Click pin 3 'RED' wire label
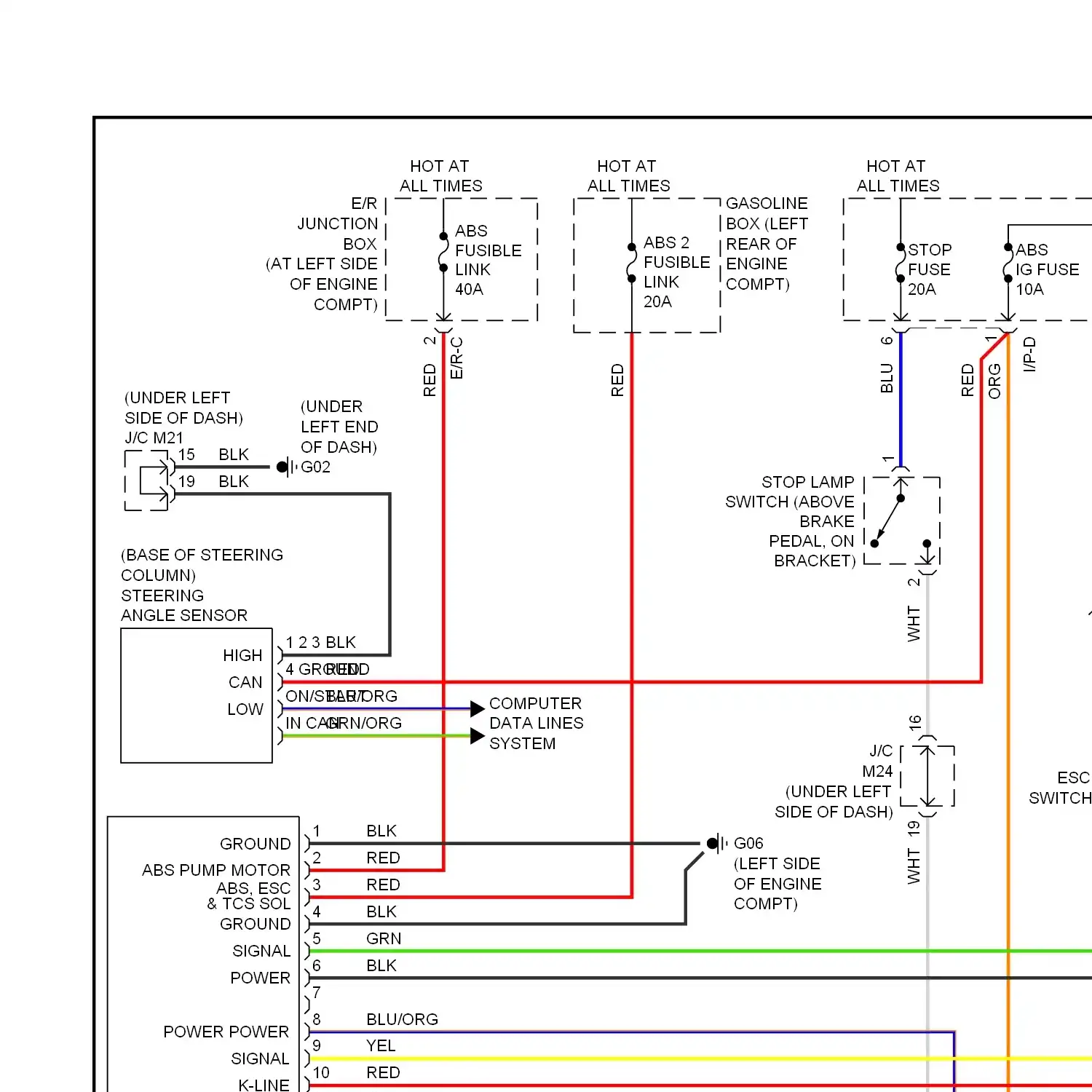This screenshot has height=1092, width=1092. [383, 885]
